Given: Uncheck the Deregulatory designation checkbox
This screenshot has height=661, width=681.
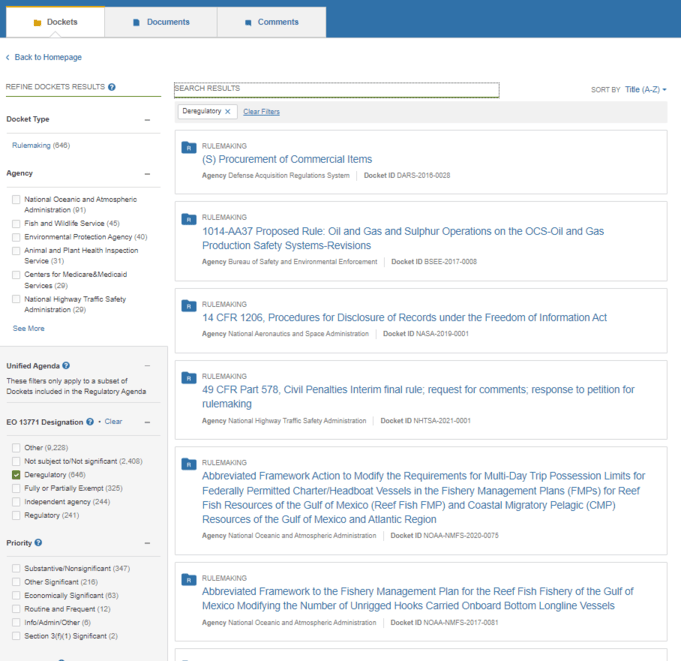Looking at the screenshot, I should 16,475.
